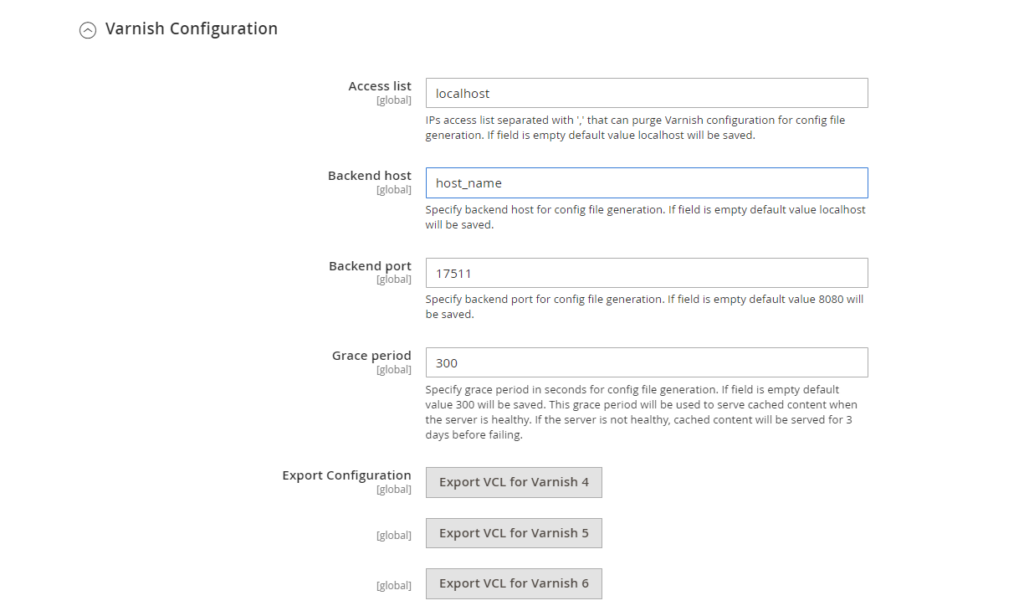Click the Access list field label
Viewport: 1024px width, 616px height.
pos(379,86)
